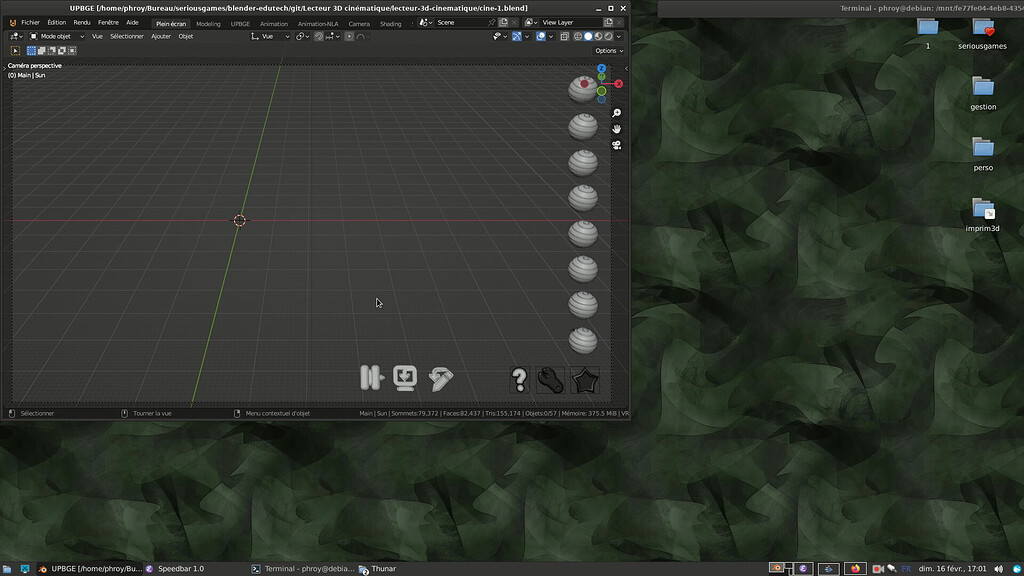Click the proportional editing icon

[x=350, y=36]
